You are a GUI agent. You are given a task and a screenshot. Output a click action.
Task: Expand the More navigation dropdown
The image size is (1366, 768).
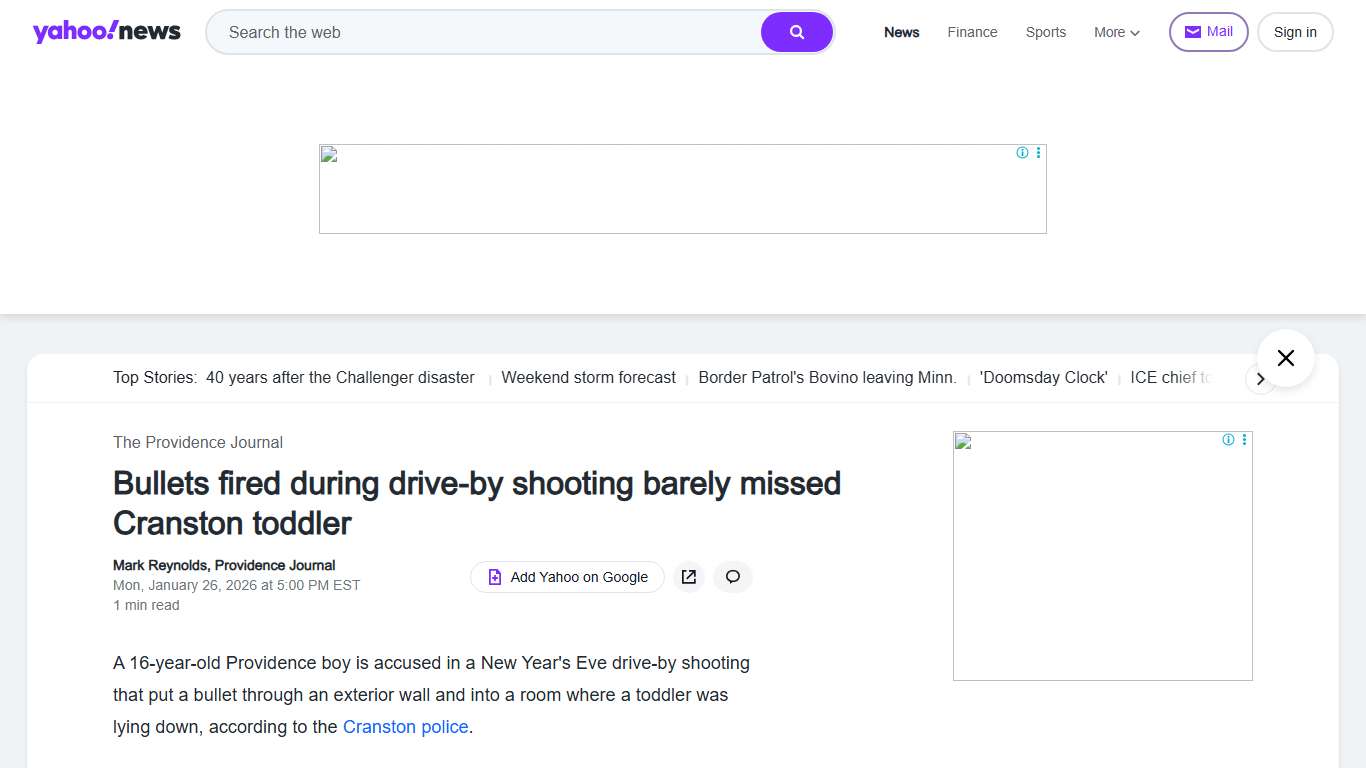click(x=1116, y=32)
